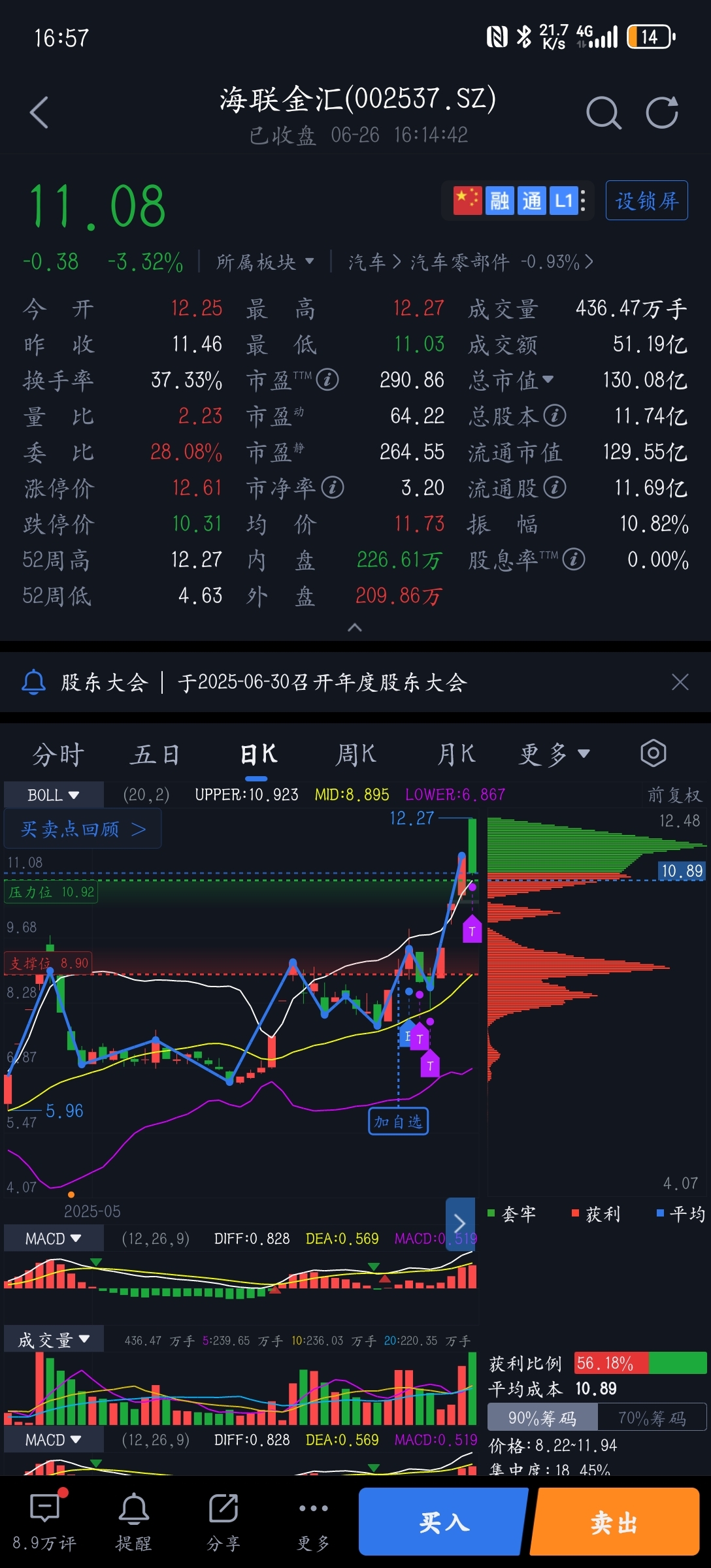
Task: Dismiss the 股东大会 notice banner
Action: (680, 682)
